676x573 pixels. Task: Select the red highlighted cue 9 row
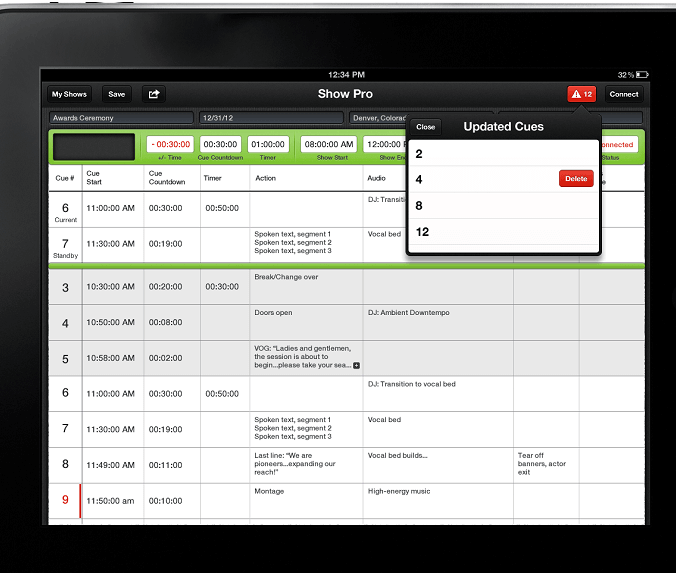tap(347, 501)
